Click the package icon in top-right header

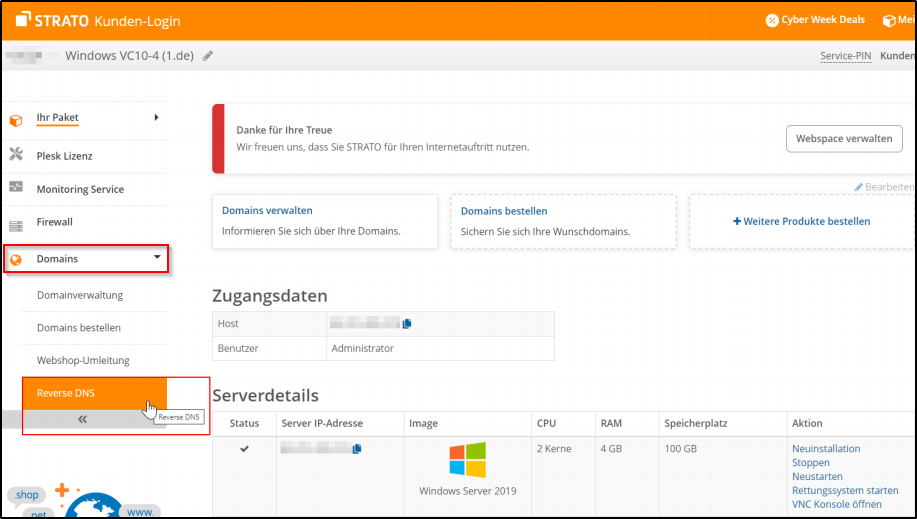(x=889, y=20)
